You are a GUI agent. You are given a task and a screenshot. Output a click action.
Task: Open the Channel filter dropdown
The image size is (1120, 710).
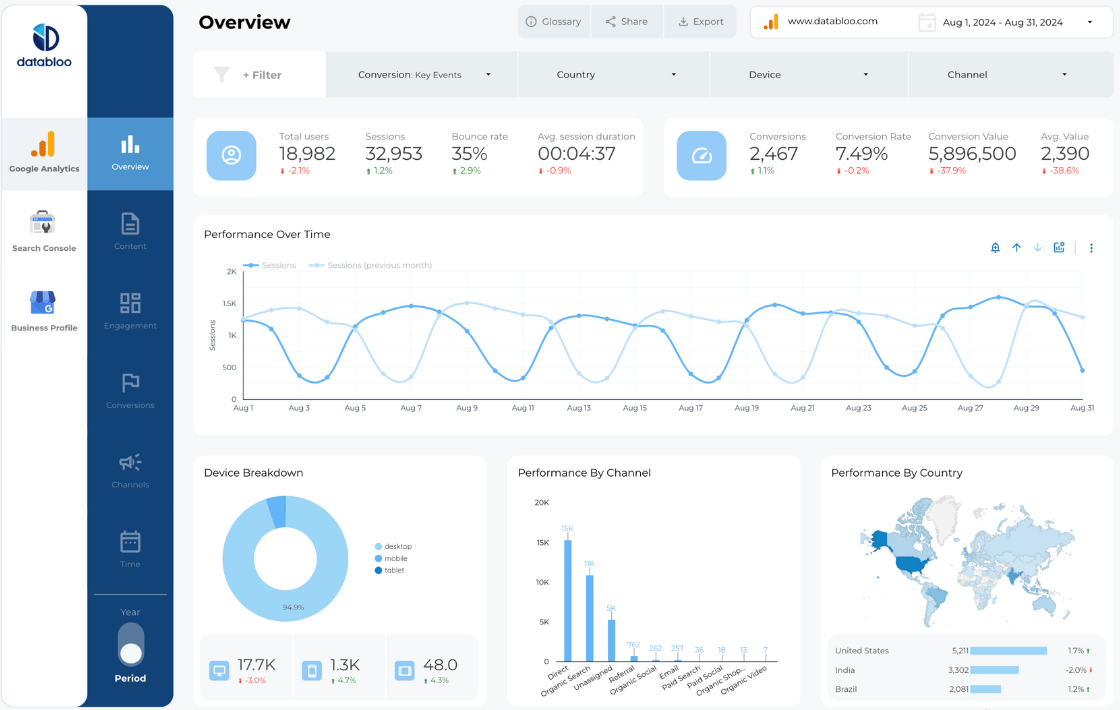click(x=1011, y=74)
